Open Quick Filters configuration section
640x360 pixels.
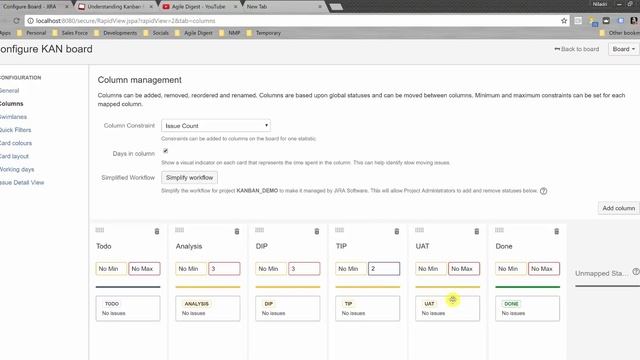pos(15,130)
